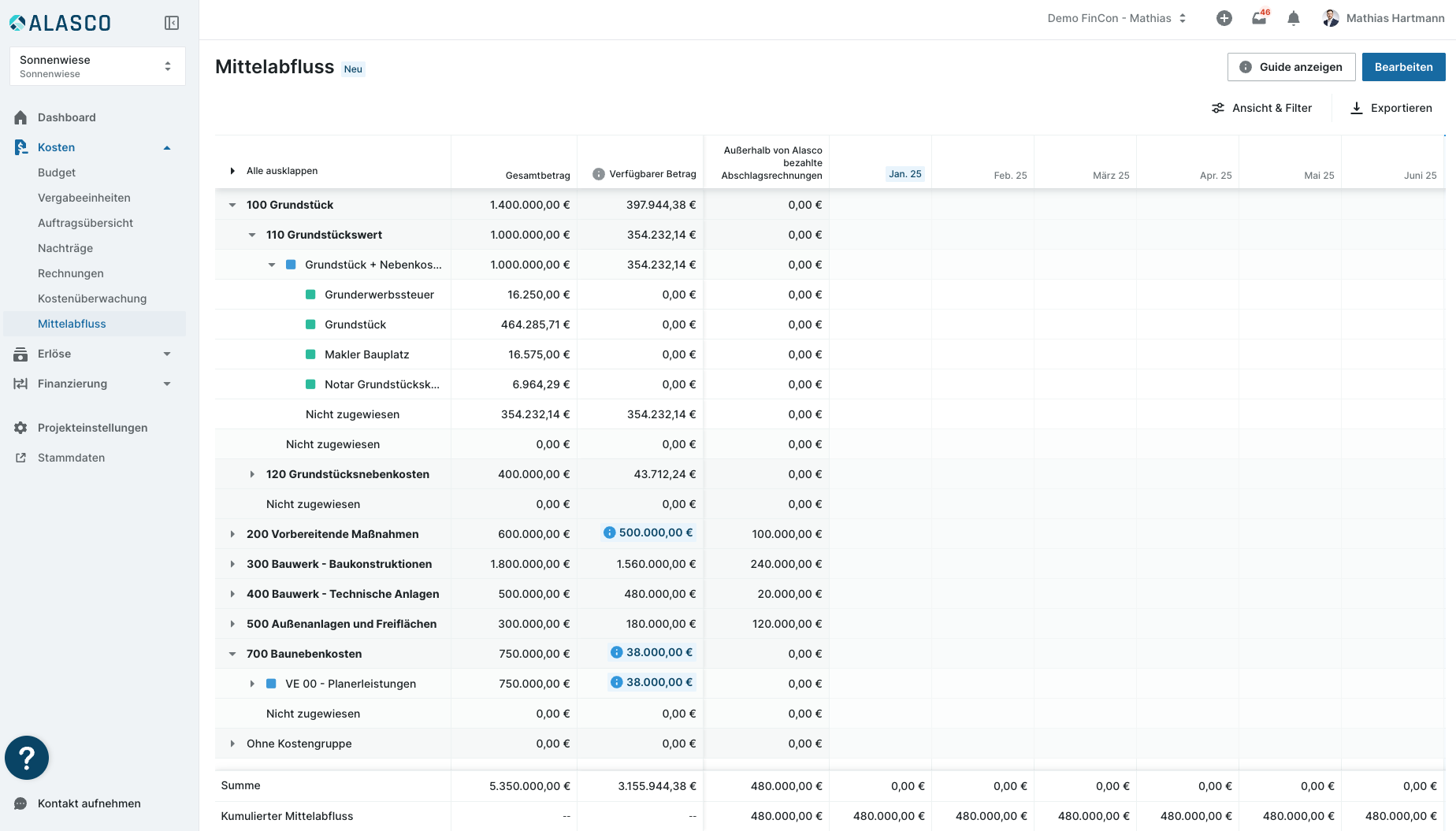Open Kostenüberwachung in the sidebar

[x=92, y=299]
